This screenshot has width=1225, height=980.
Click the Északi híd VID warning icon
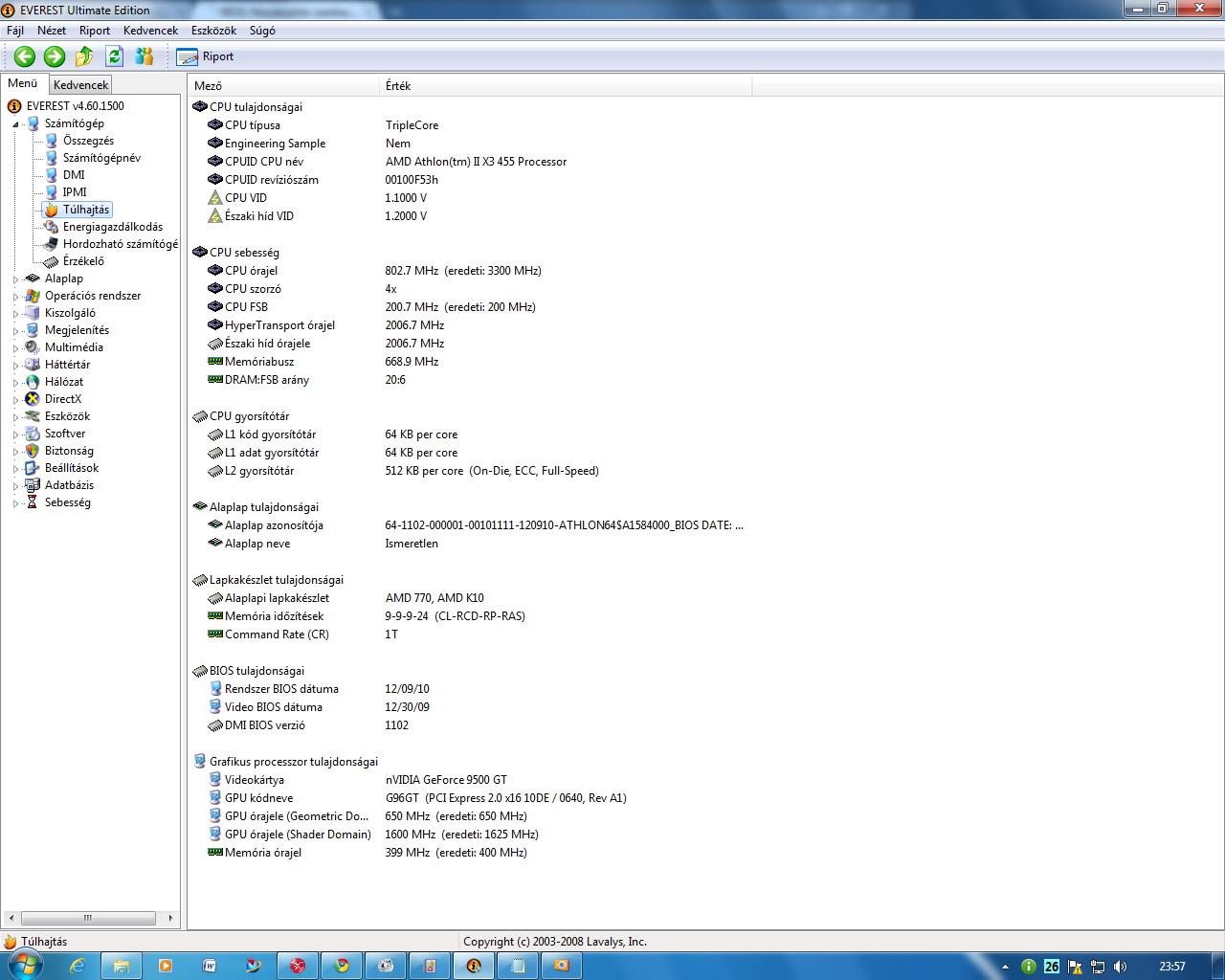(215, 216)
